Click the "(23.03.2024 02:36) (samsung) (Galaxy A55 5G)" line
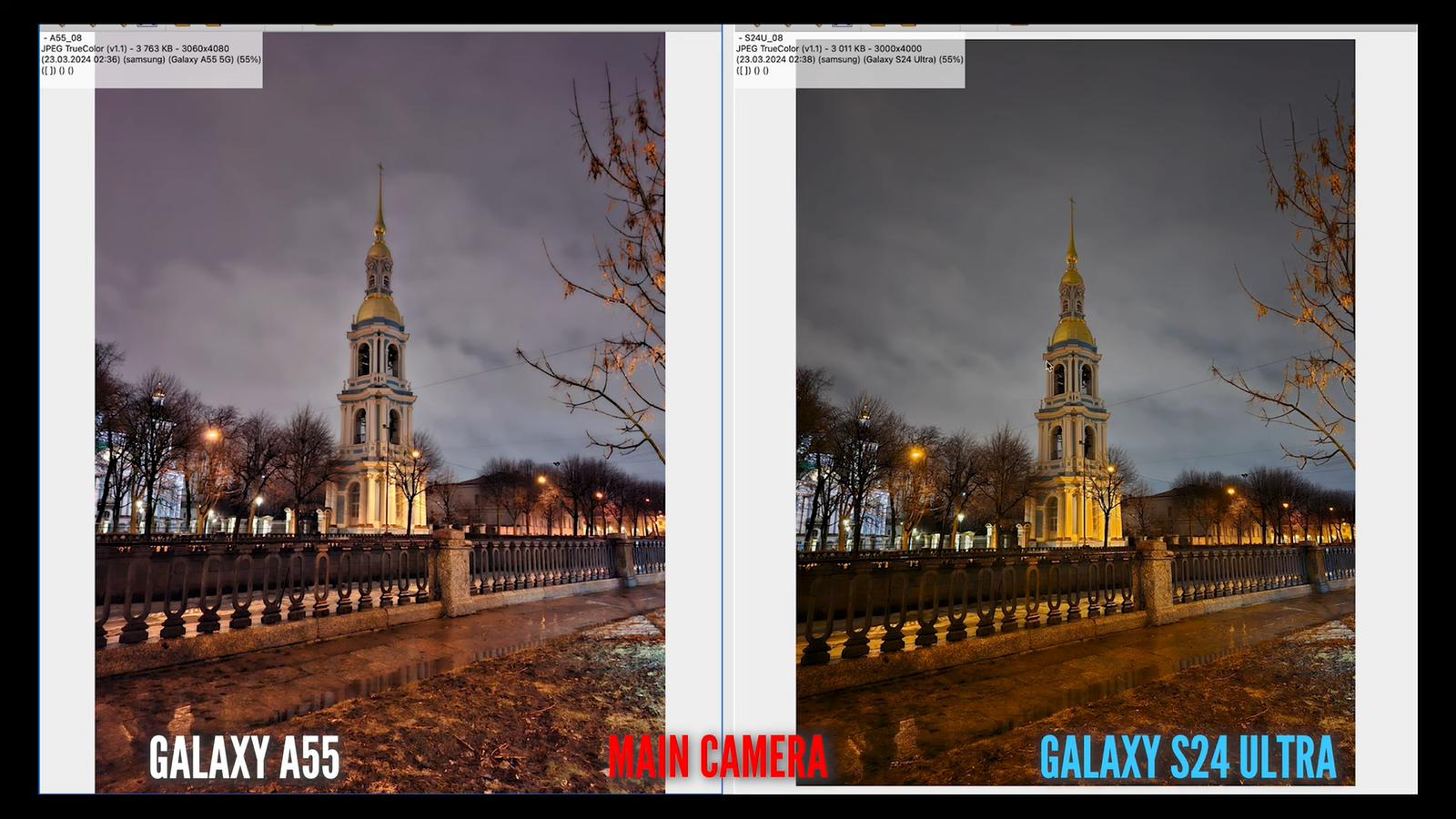Screen dimensions: 1456x819 (151, 60)
